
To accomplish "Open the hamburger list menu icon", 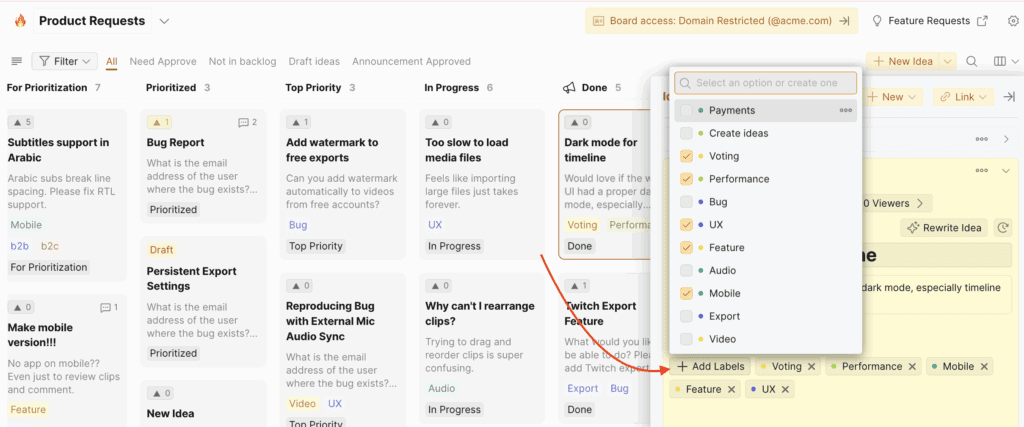I will 16,61.
